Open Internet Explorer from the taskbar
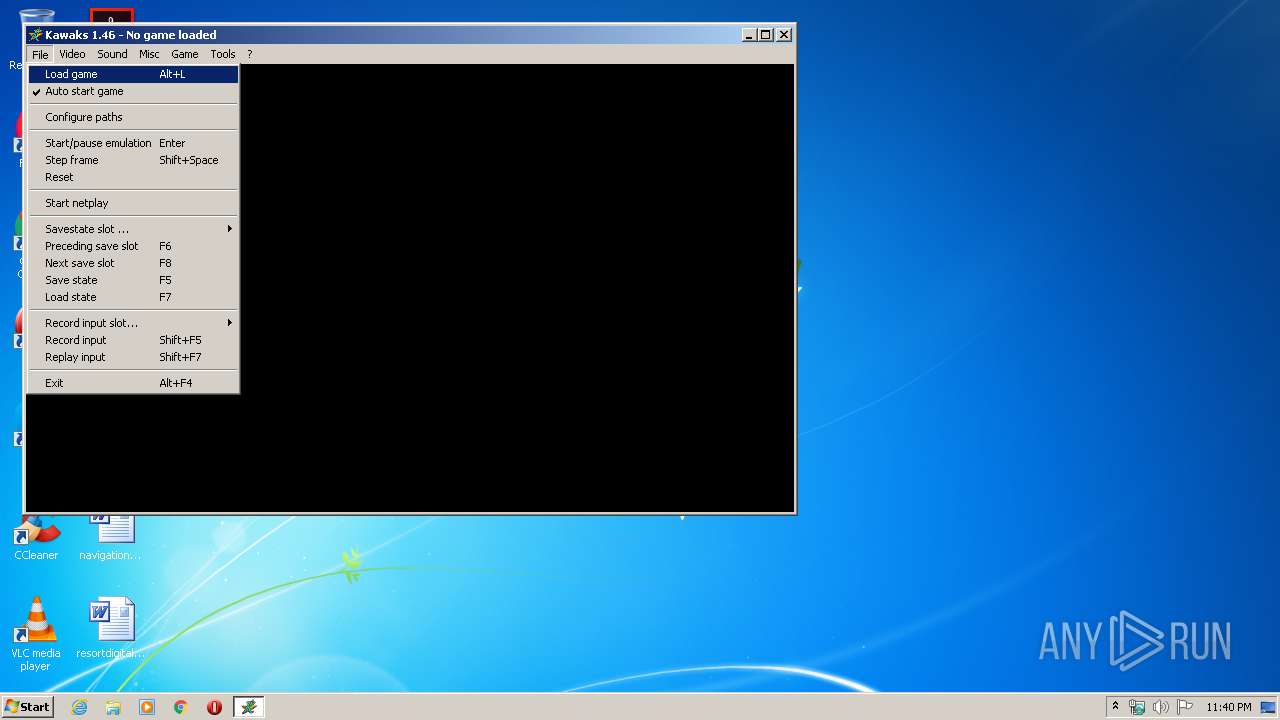The height and width of the screenshot is (720, 1280). 79,707
